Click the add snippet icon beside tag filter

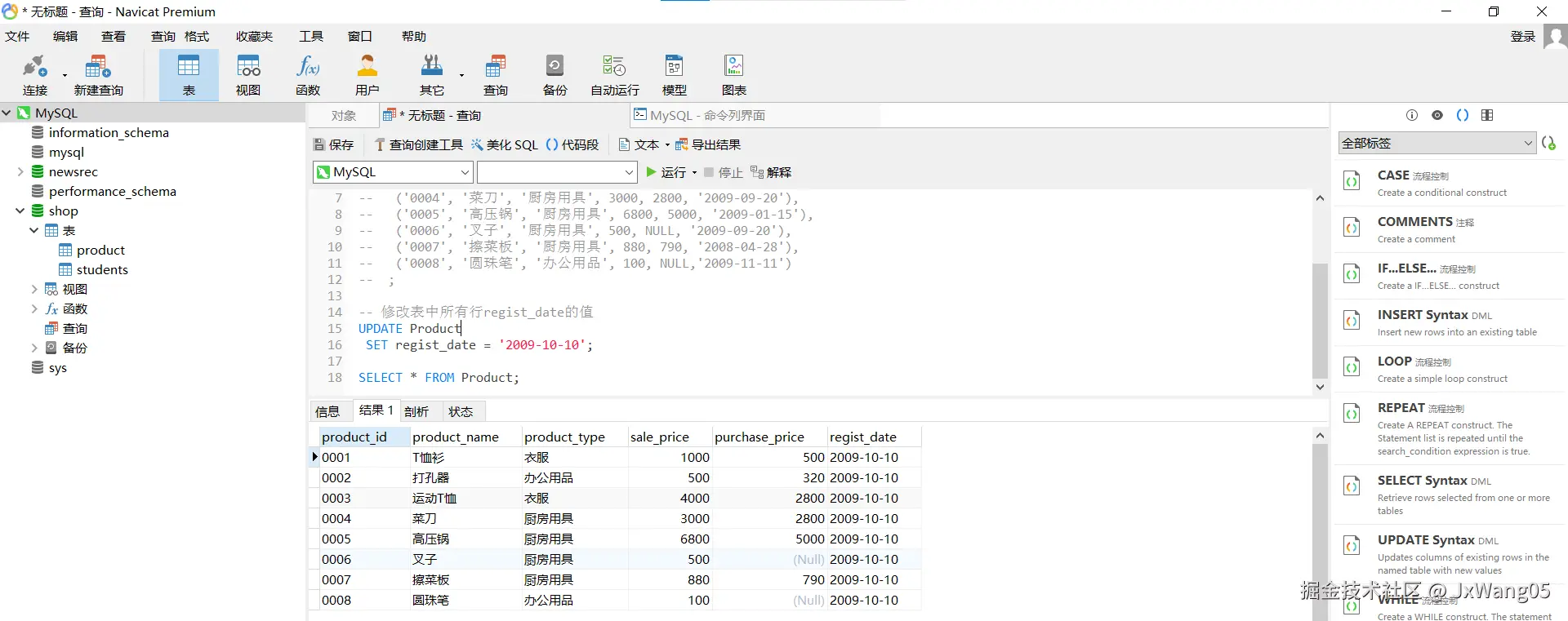pyautogui.click(x=1548, y=143)
